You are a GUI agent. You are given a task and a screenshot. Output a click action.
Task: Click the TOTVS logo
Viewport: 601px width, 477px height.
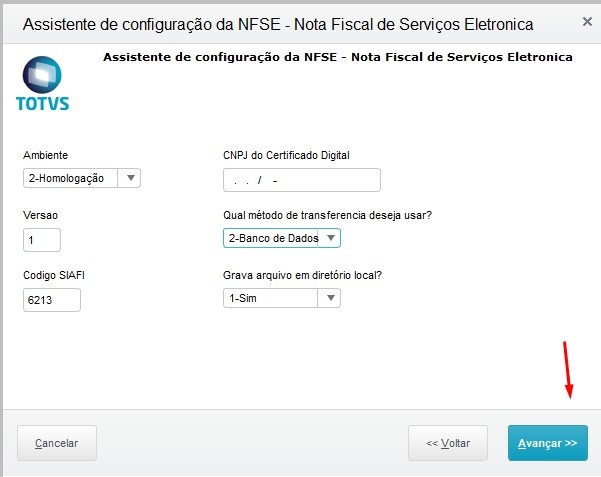click(43, 83)
